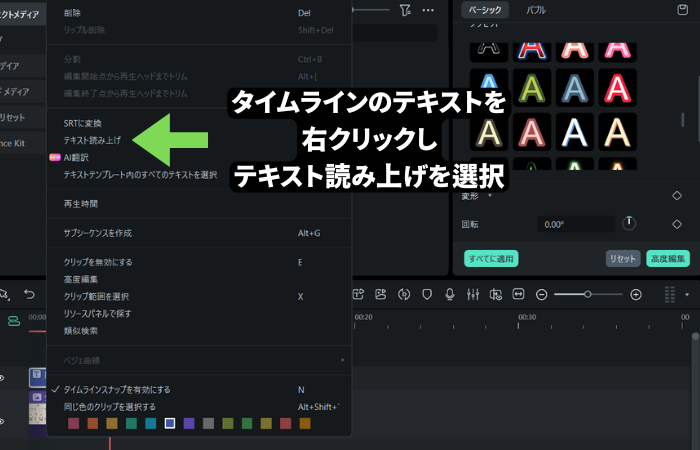Choose クリップ範囲を選択 menu entry
Image resolution: width=700 pixels, height=450 pixels.
coord(199,296)
